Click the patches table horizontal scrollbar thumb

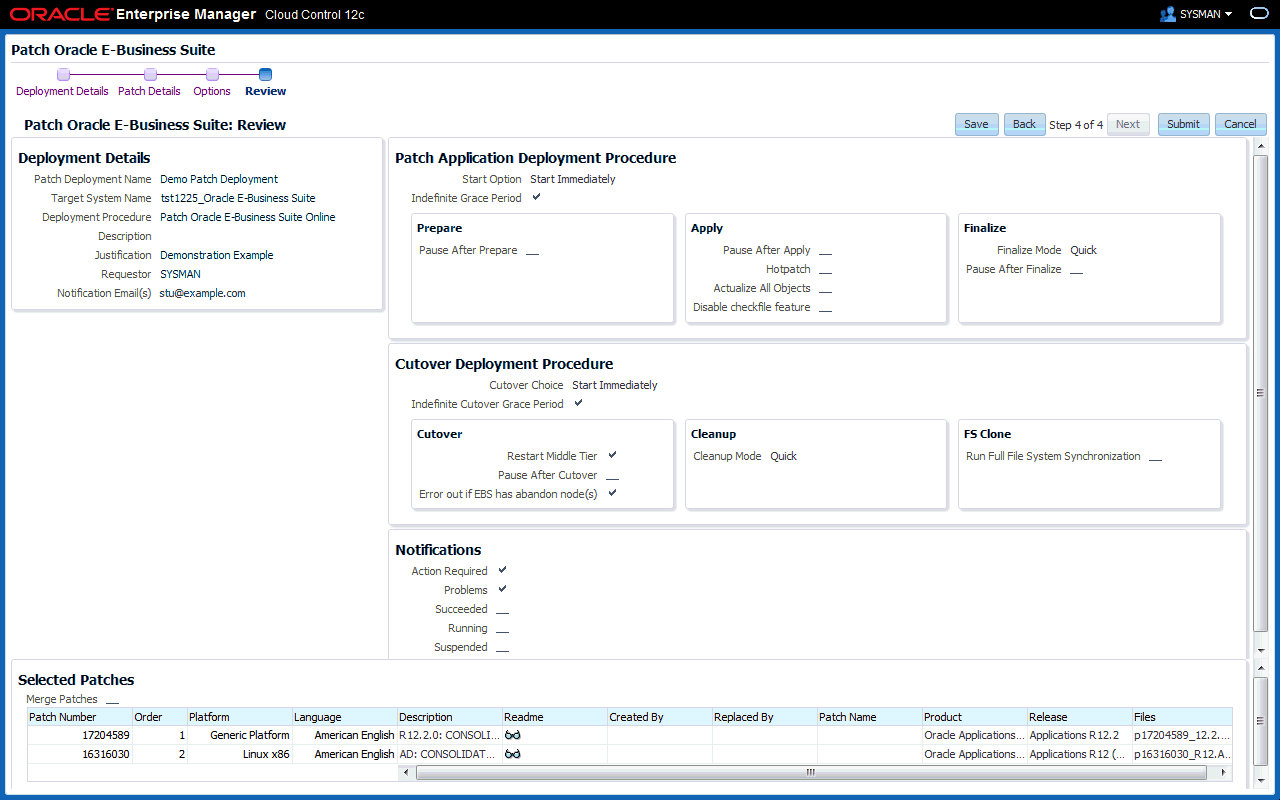pos(812,772)
